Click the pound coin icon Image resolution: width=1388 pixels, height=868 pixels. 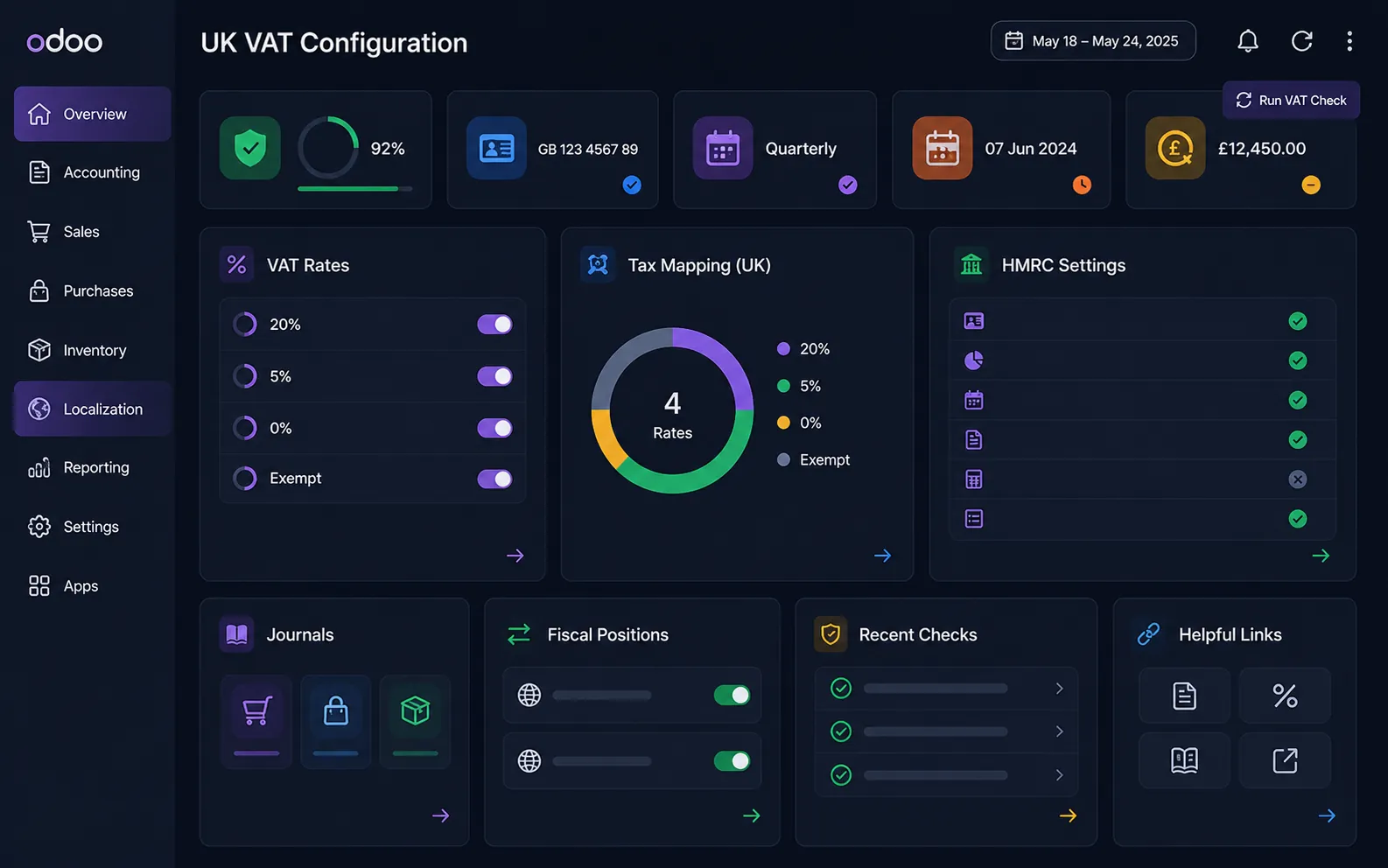point(1175,148)
